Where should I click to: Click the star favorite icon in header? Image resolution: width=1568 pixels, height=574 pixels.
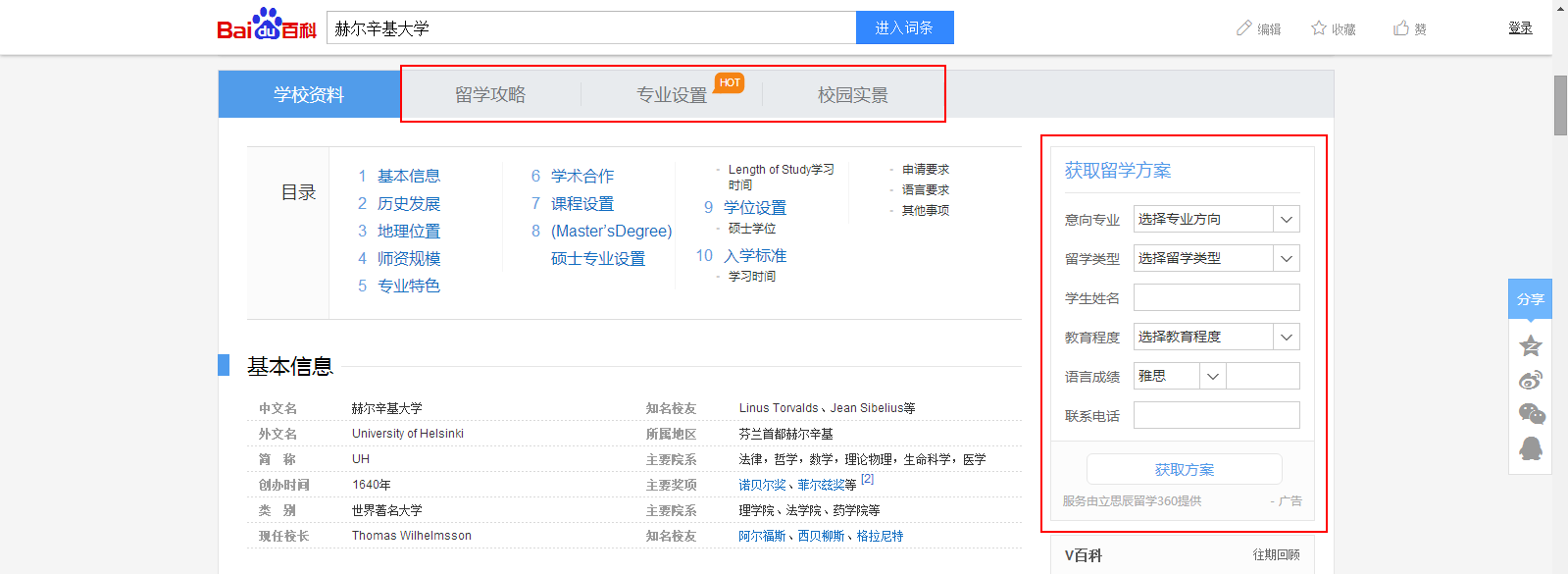1319,28
